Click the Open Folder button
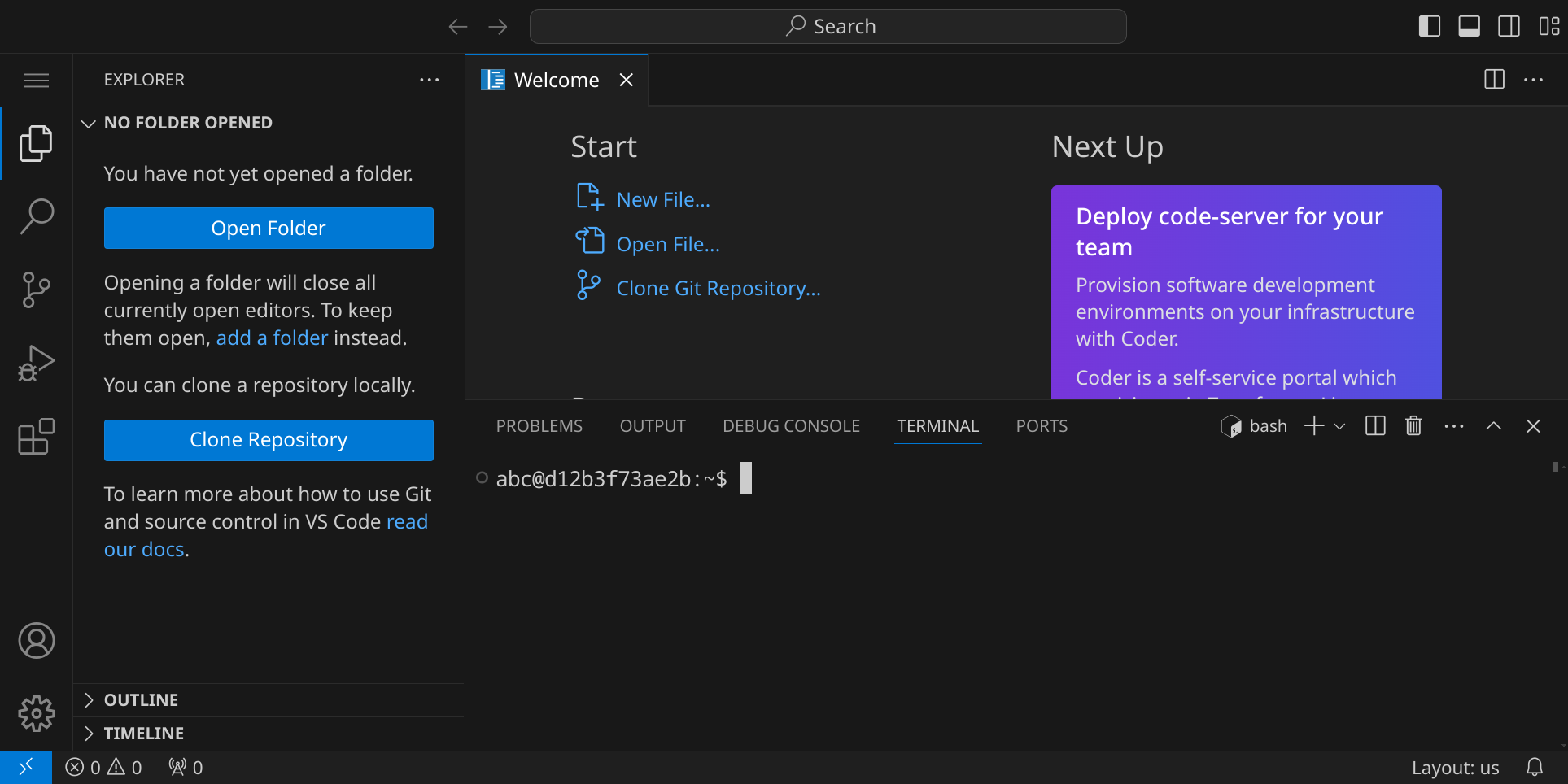The width and height of the screenshot is (1568, 784). (269, 229)
